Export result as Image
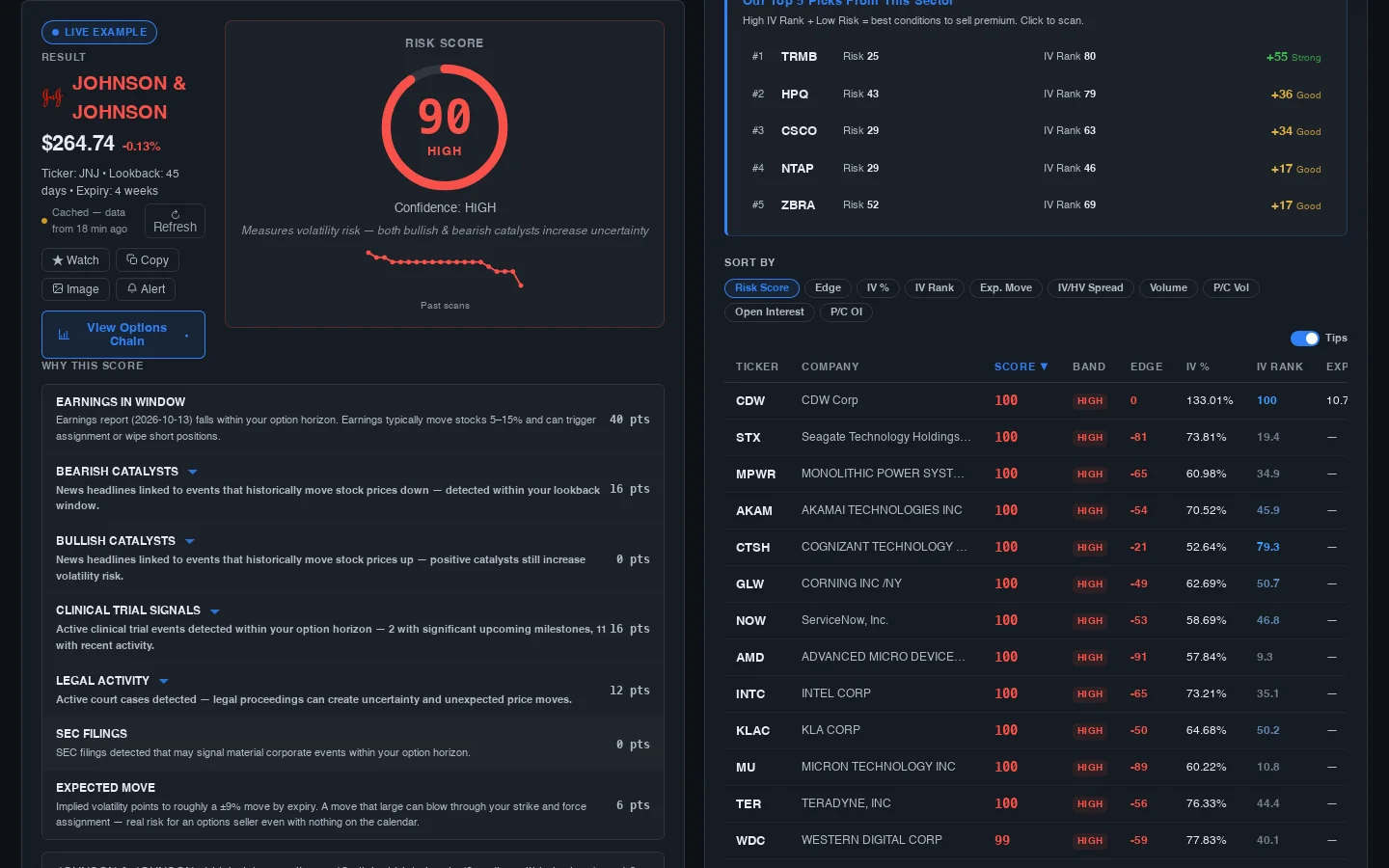 [75, 289]
